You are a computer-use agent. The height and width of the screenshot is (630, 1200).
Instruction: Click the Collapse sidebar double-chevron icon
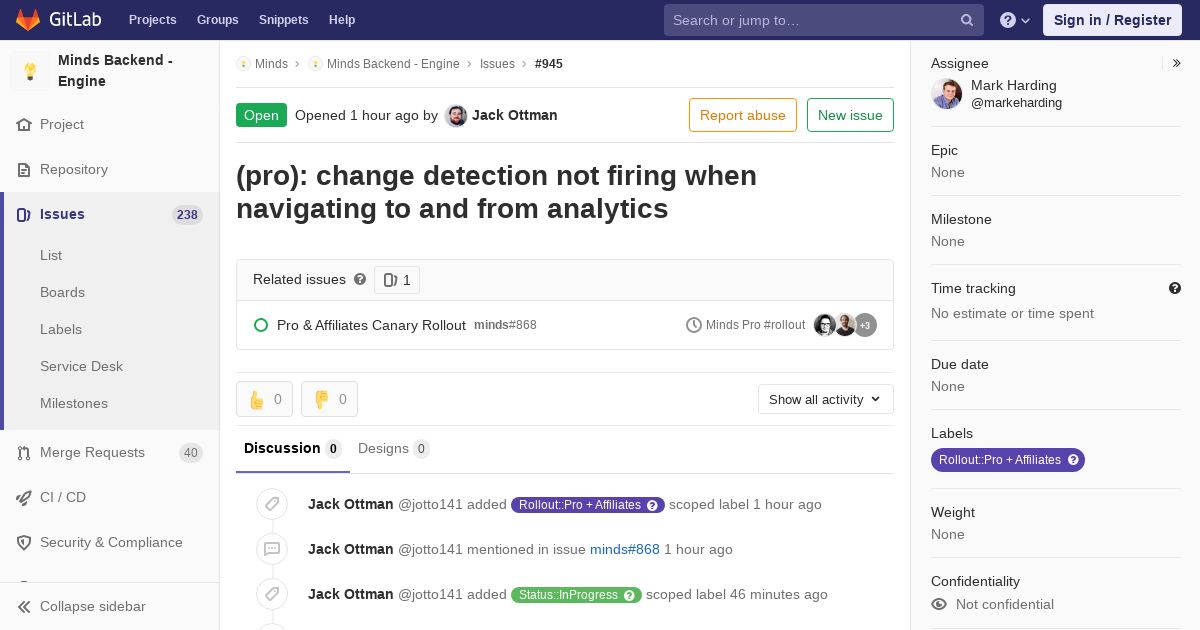pyautogui.click(x=24, y=607)
